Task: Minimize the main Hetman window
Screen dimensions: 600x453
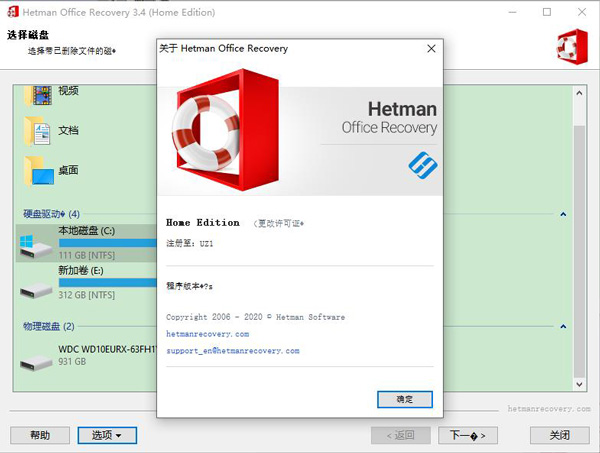Action: 512,12
